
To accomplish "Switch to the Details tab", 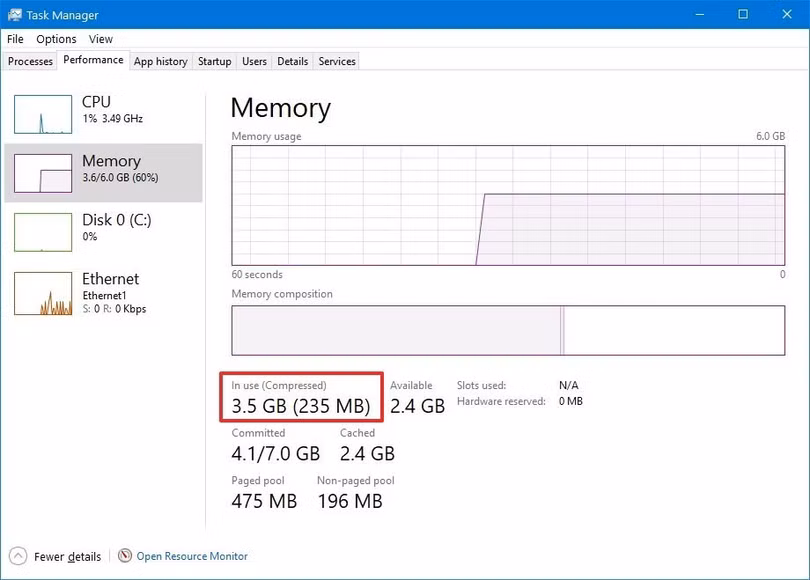I will pos(292,61).
